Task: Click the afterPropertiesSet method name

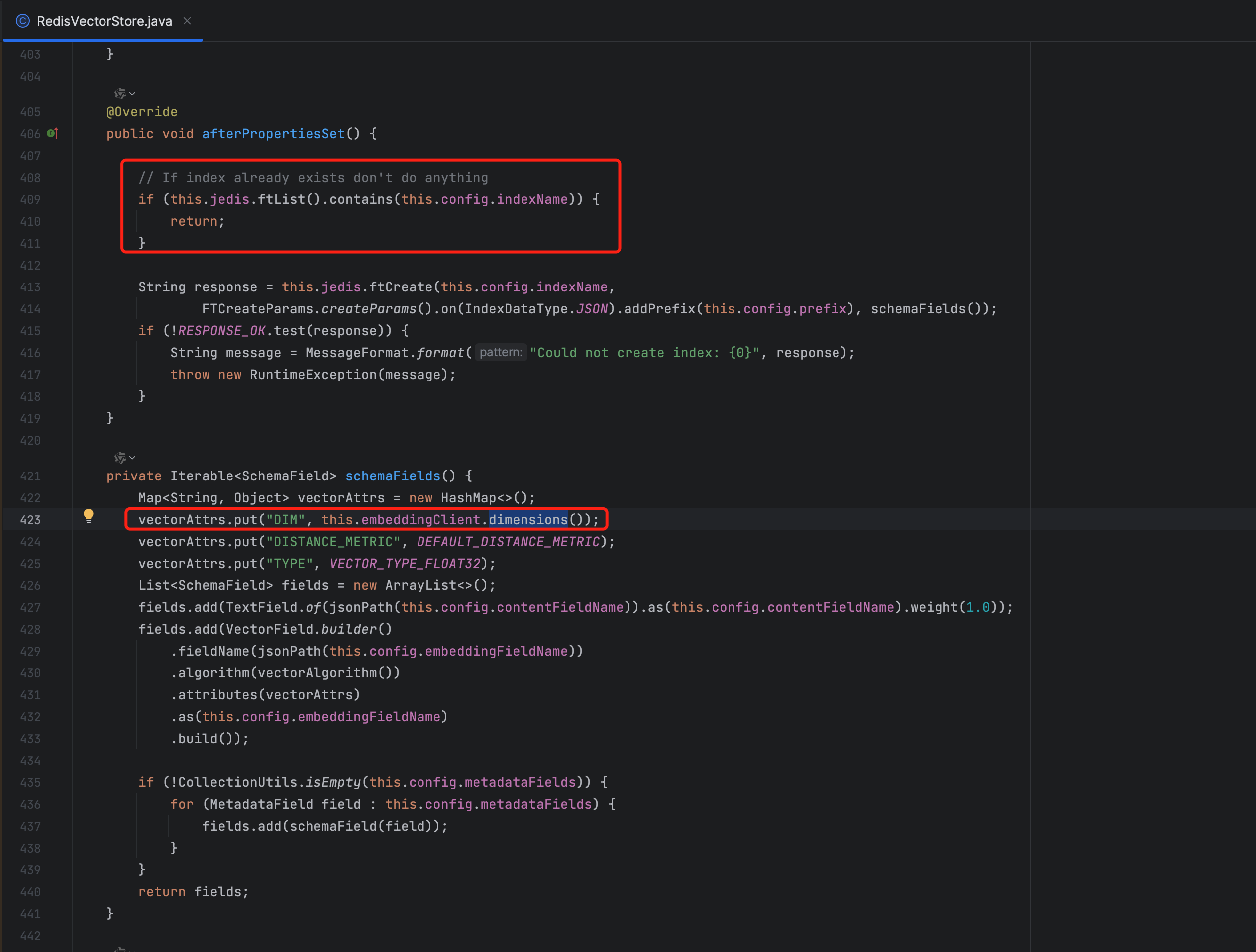Action: coord(273,134)
